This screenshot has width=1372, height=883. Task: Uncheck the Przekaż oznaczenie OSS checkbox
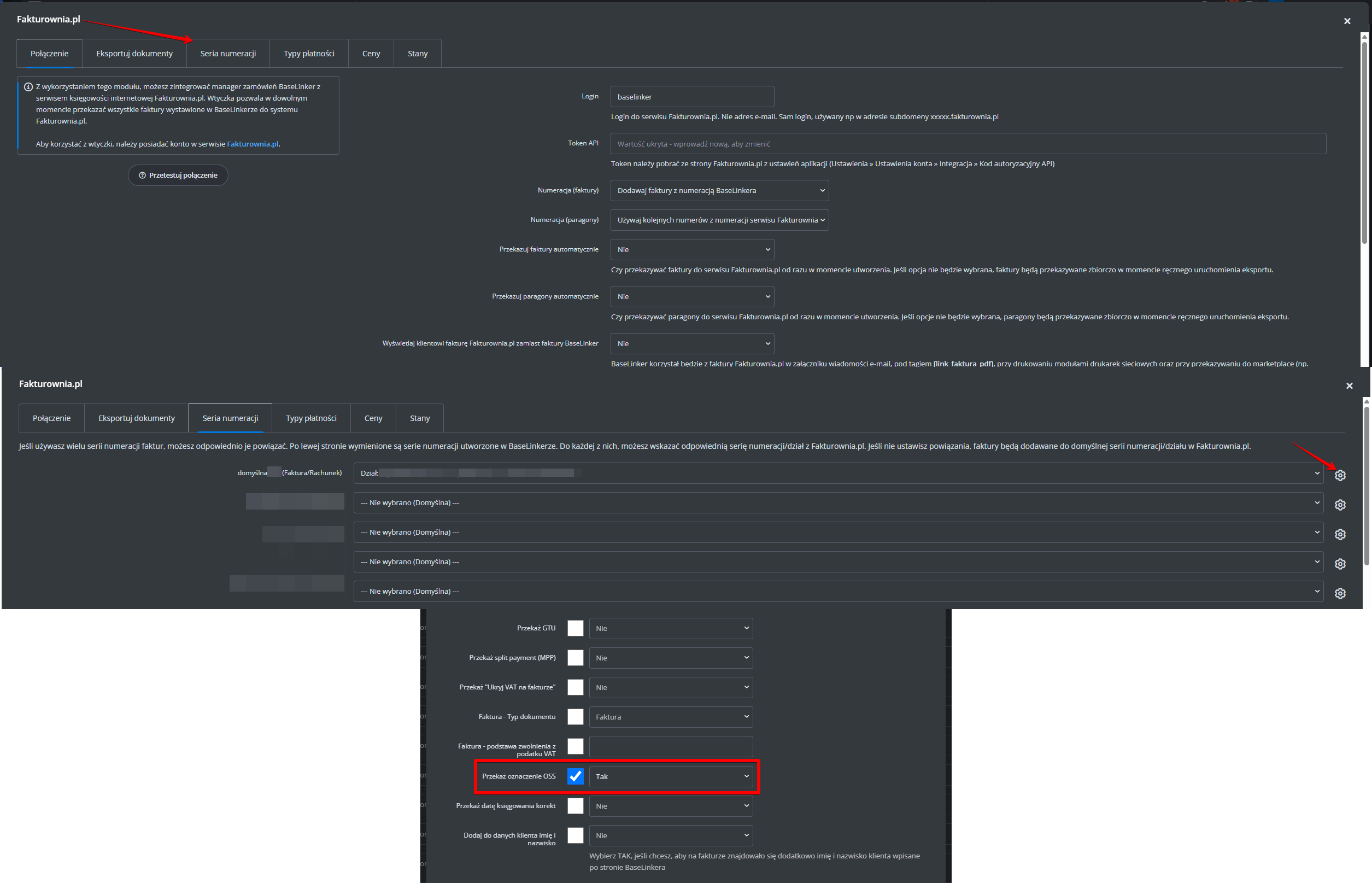575,776
